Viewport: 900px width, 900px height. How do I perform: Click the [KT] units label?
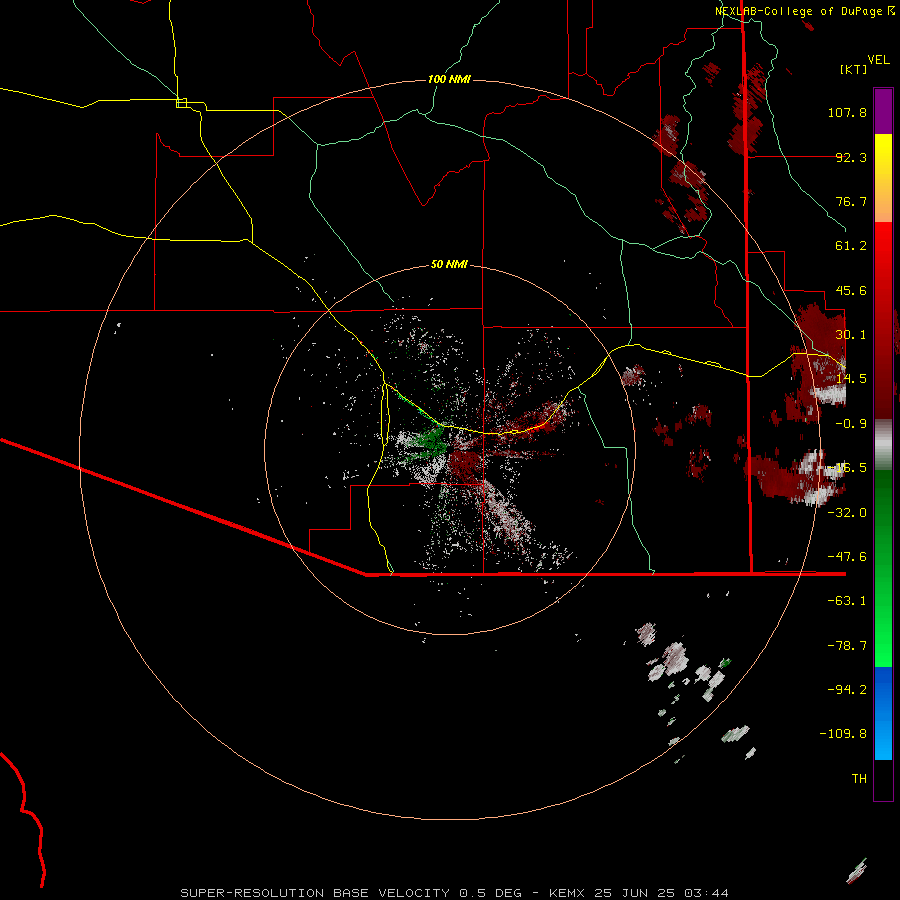click(854, 69)
